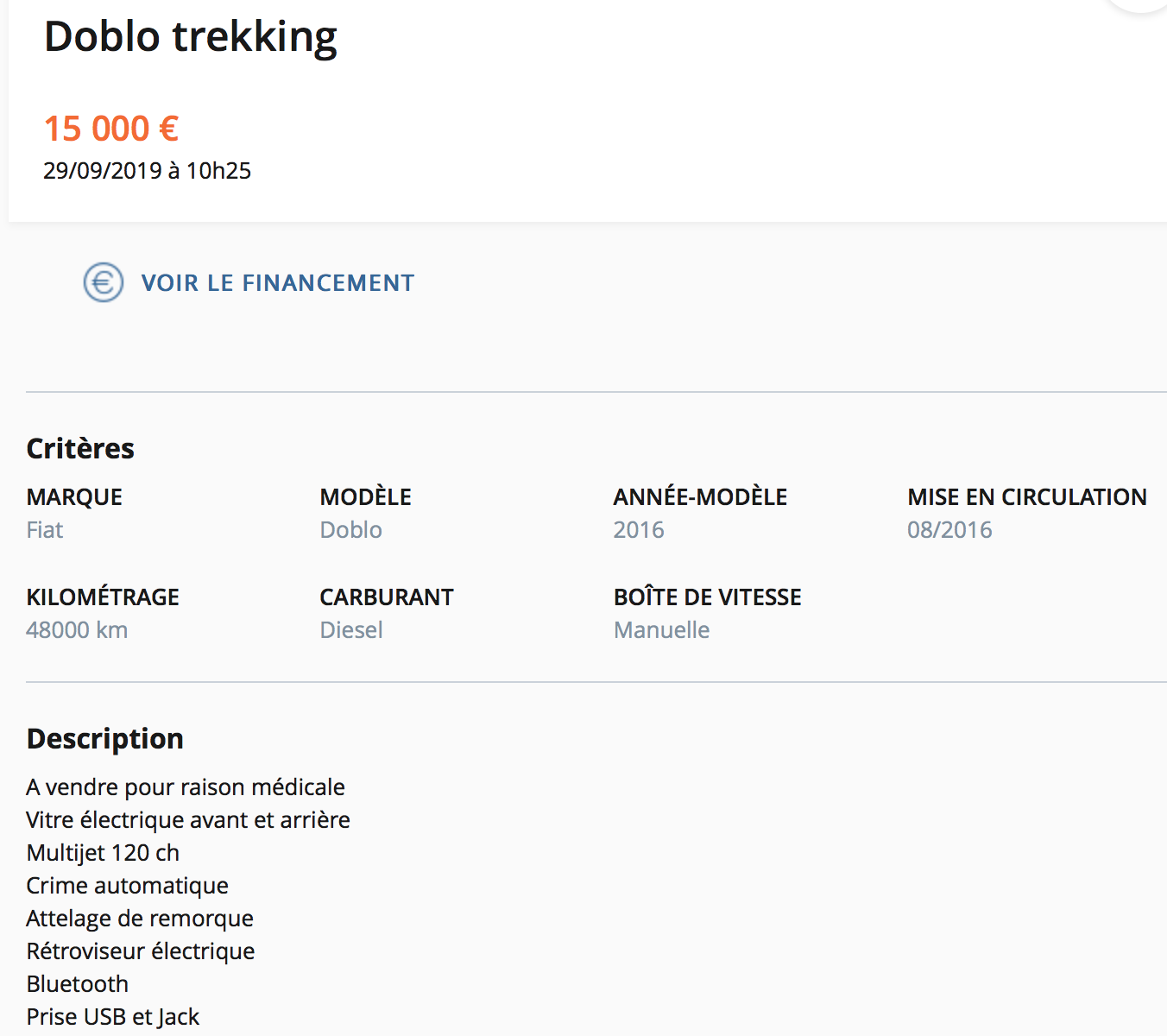Screen dimensions: 1167x1036
Task: Click the Critères section heading
Action: pyautogui.click(x=80, y=449)
